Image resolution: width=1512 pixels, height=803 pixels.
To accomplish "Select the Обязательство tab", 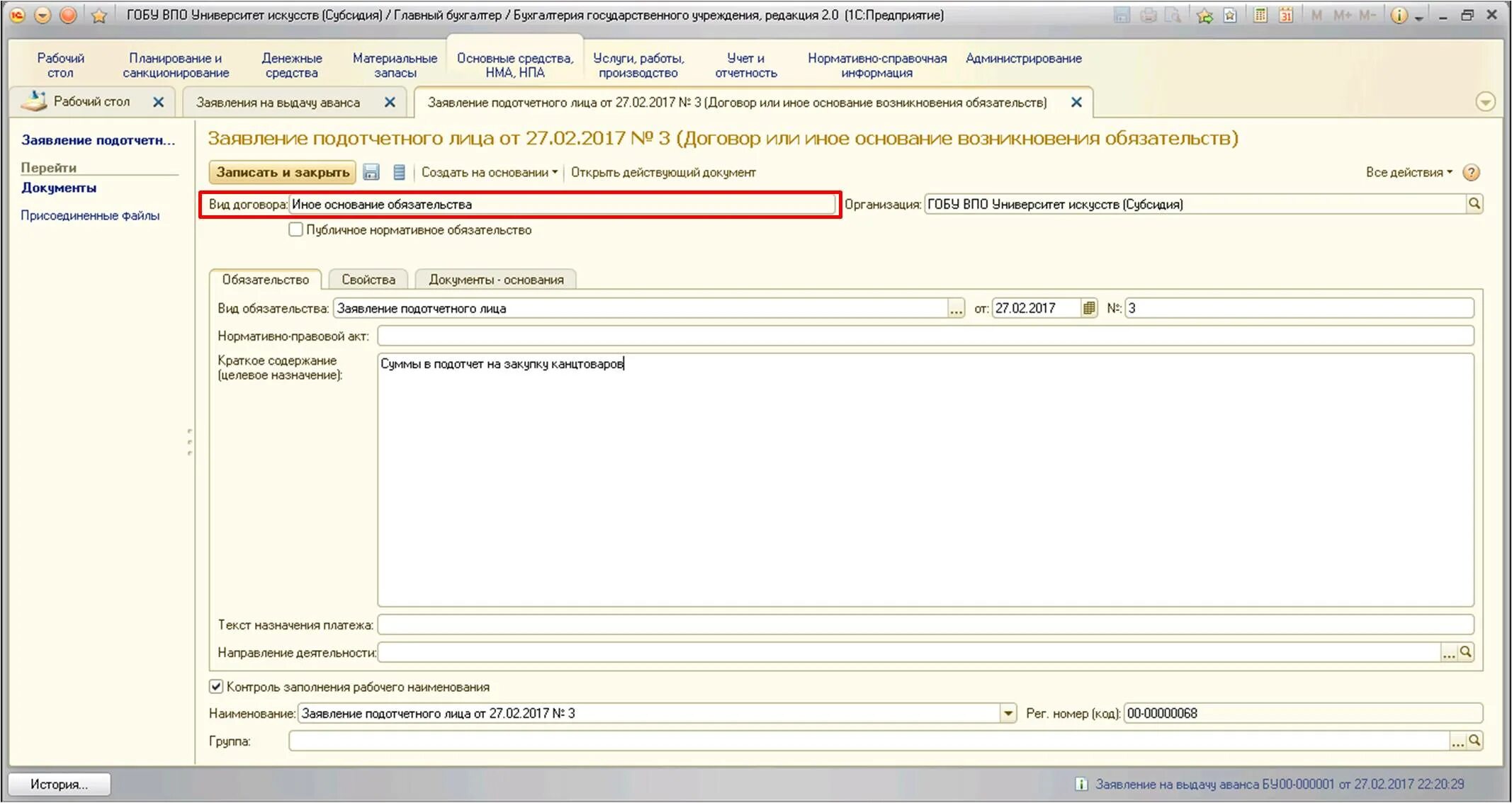I will [x=266, y=280].
